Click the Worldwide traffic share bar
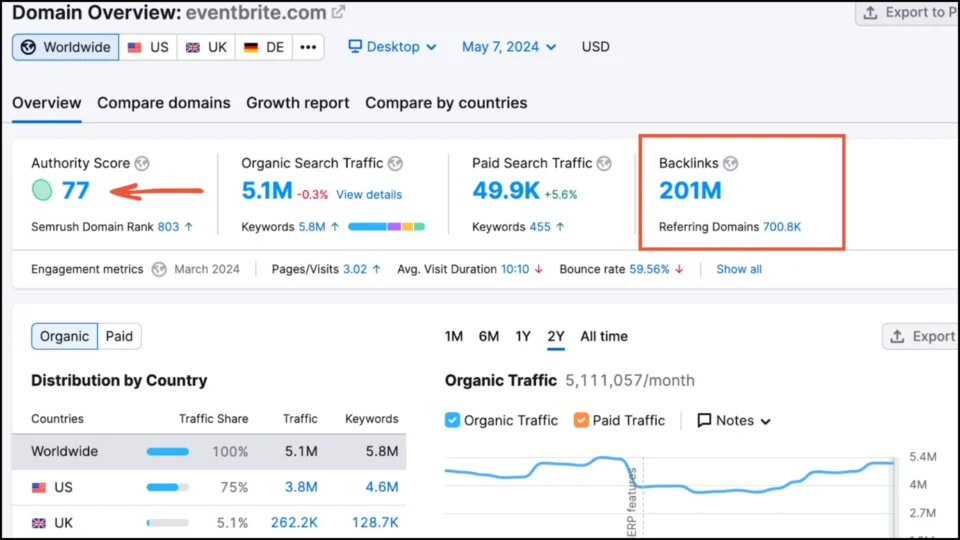This screenshot has height=540, width=960. click(168, 452)
